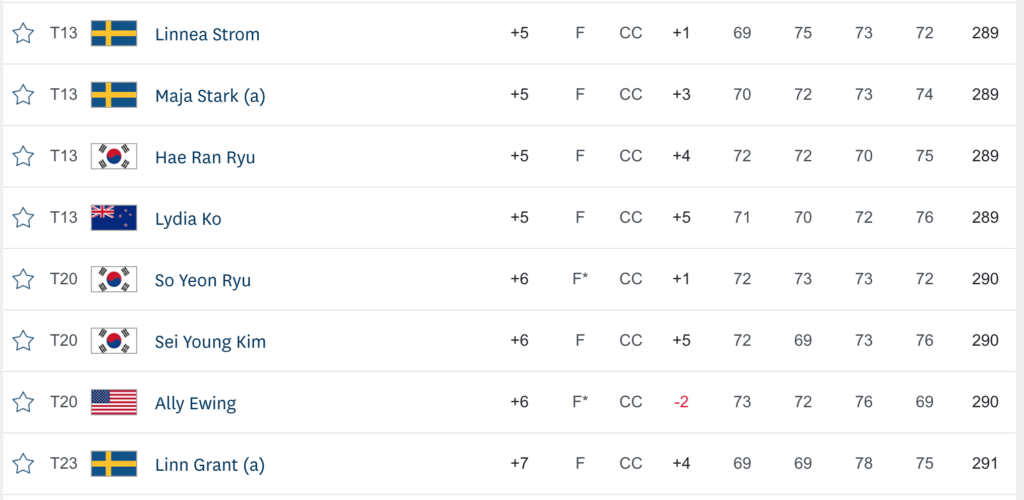Select Sei Young Kim name
Image resolution: width=1024 pixels, height=500 pixels.
(210, 342)
